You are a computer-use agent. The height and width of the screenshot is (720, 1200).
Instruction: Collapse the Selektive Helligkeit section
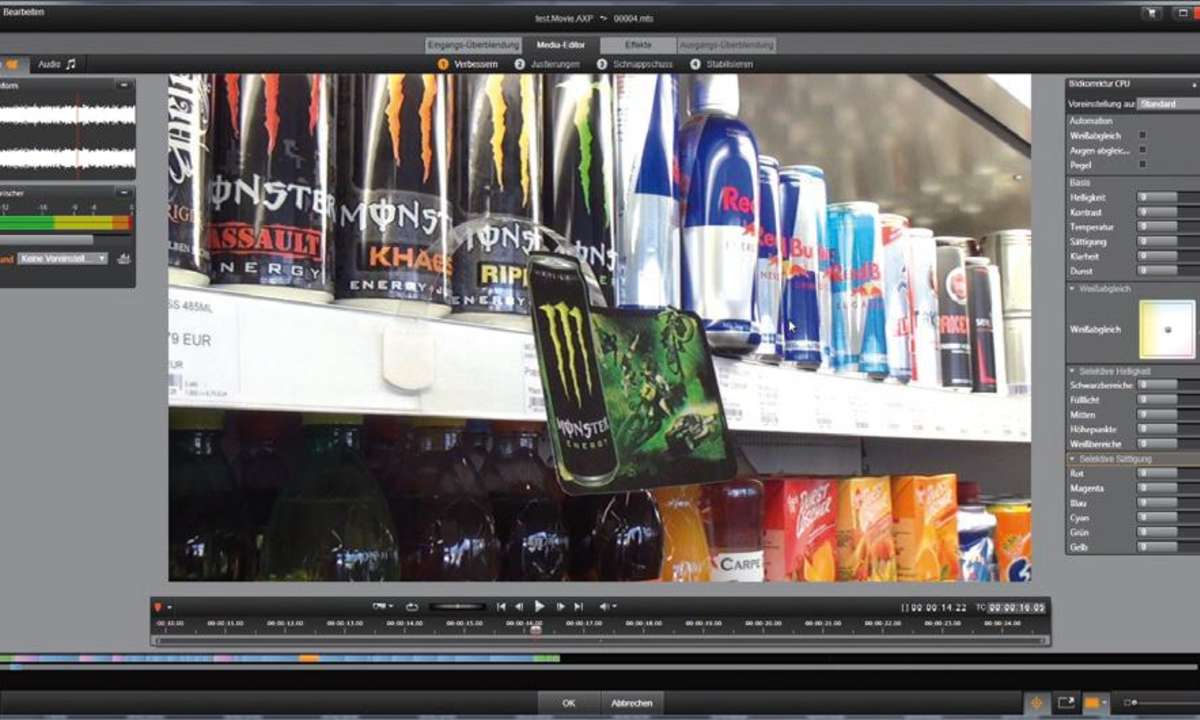[1072, 371]
